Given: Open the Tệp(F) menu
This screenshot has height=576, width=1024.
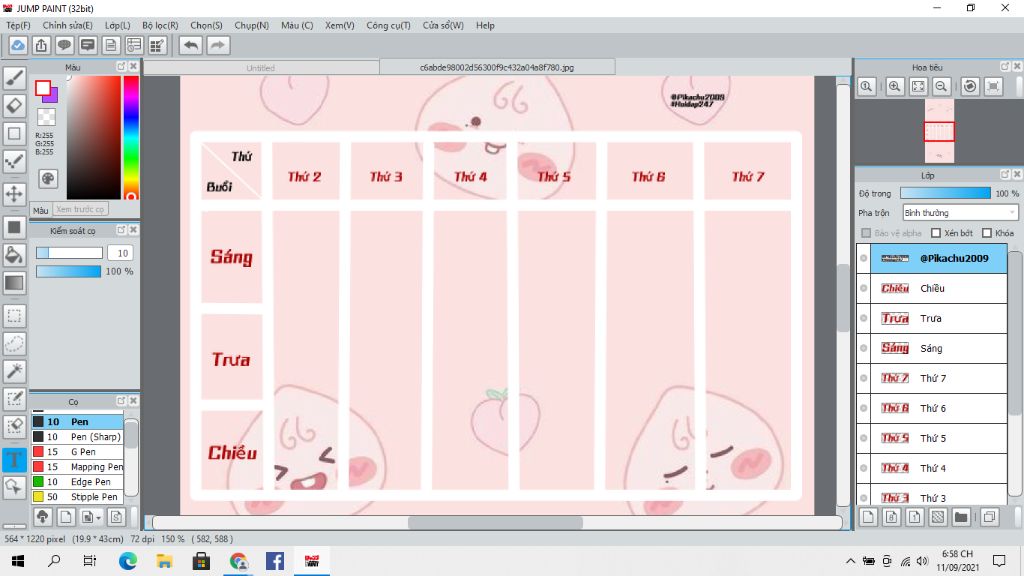Looking at the screenshot, I should [x=18, y=25].
